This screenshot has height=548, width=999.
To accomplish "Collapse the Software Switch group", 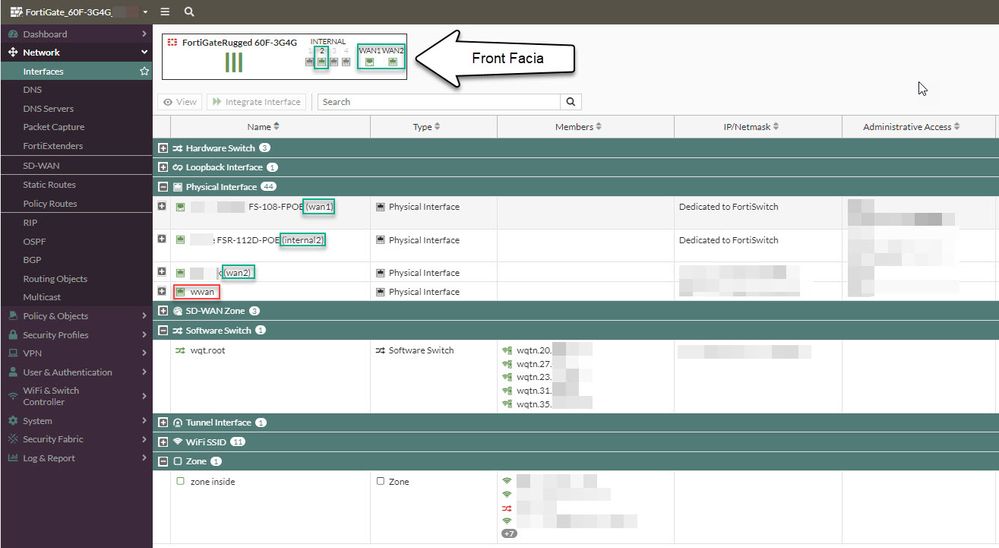I will [163, 330].
